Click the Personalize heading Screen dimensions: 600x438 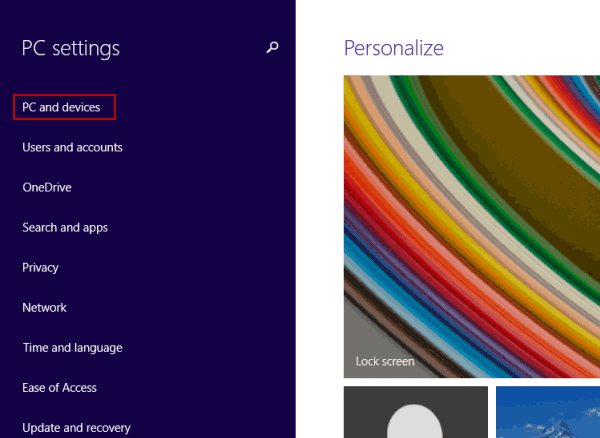click(x=394, y=48)
